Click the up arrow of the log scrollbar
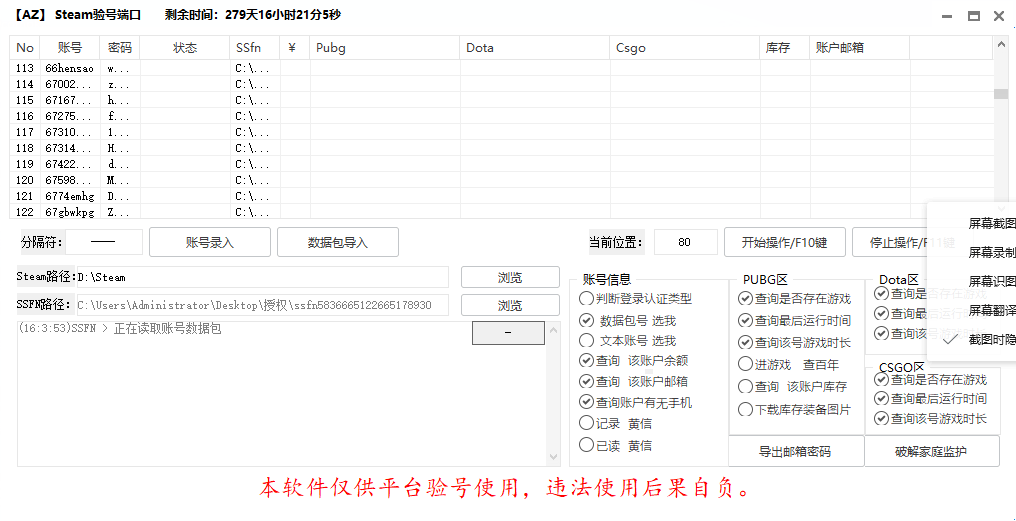This screenshot has width=1016, height=521. pos(554,331)
